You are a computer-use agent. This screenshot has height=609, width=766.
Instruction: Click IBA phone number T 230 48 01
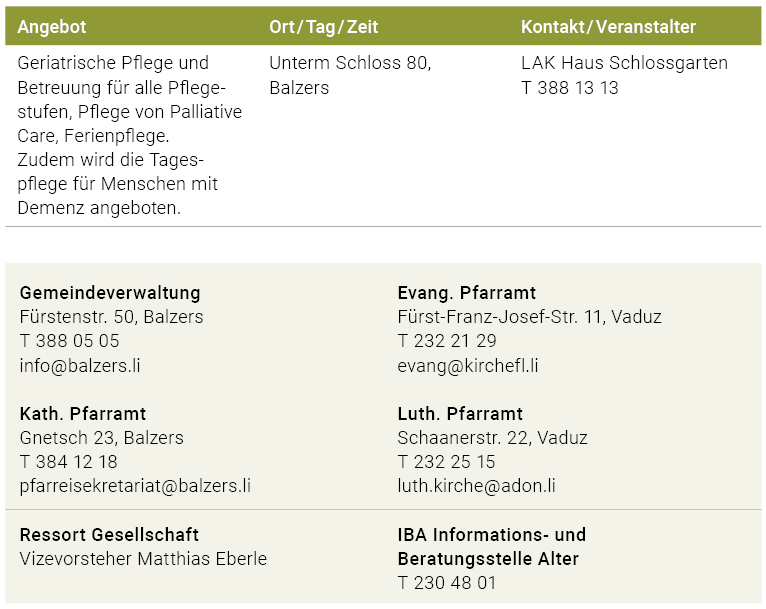click(446, 583)
